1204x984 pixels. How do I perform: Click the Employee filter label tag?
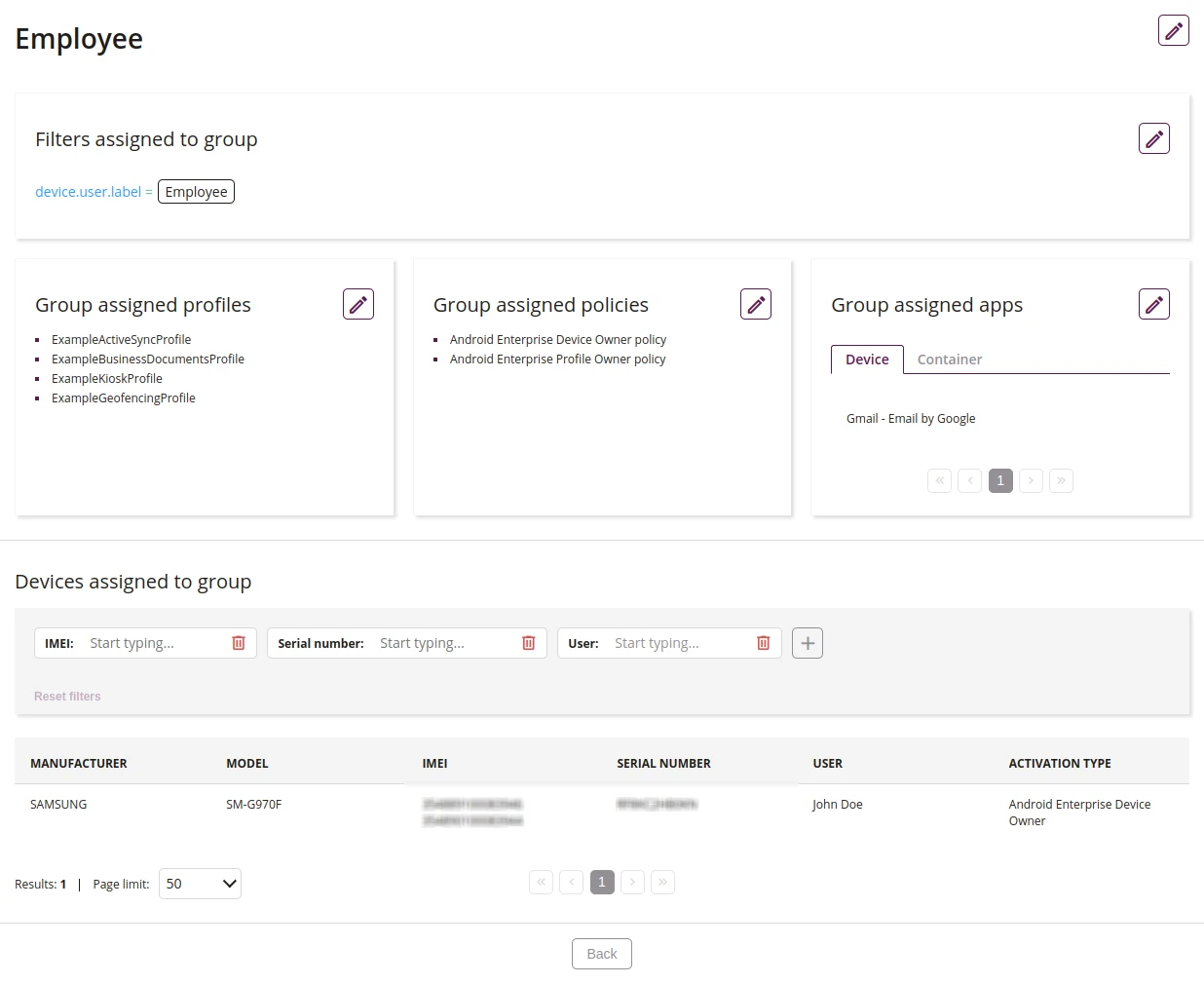(x=196, y=192)
